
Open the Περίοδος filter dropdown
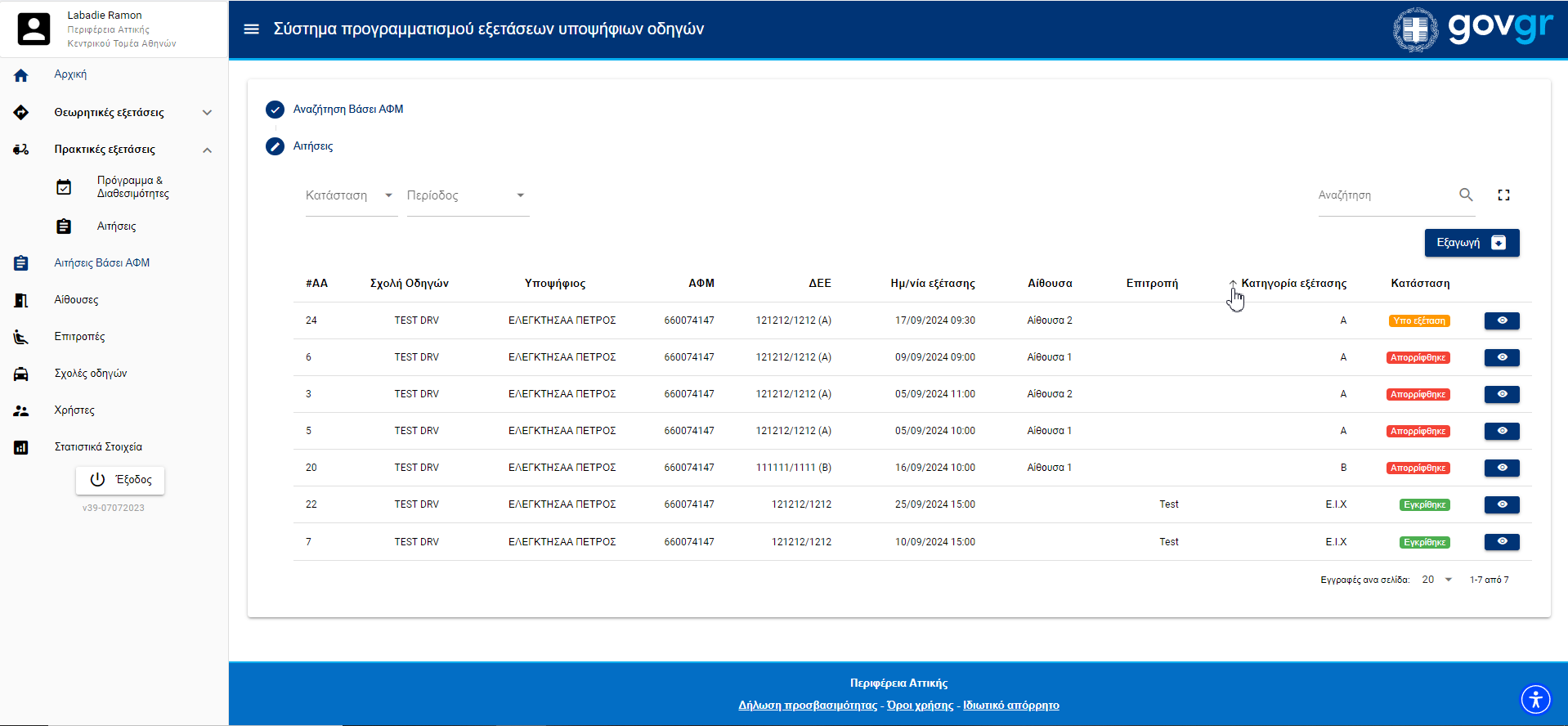(467, 196)
